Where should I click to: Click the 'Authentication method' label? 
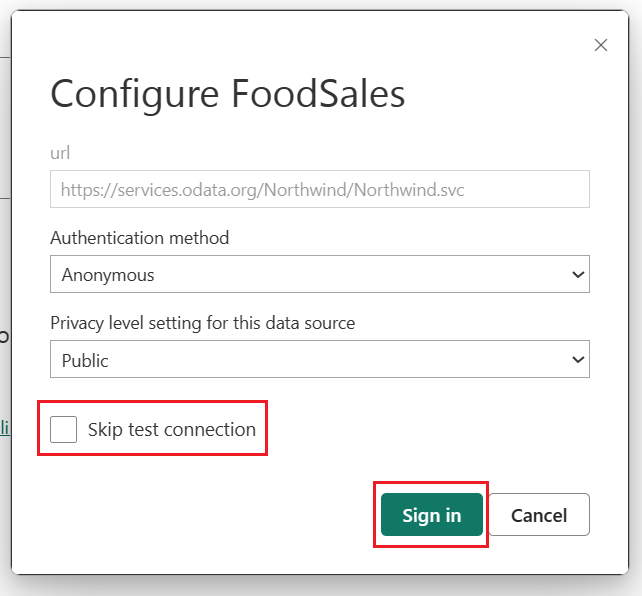point(140,238)
